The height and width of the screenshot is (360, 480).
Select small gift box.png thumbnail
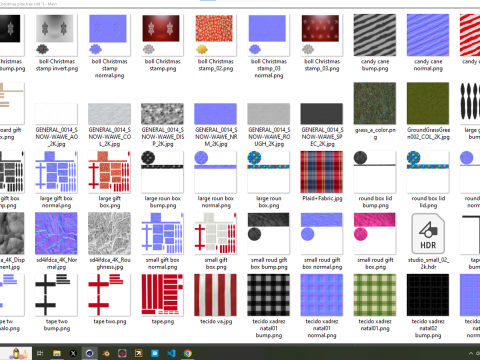pos(215,234)
